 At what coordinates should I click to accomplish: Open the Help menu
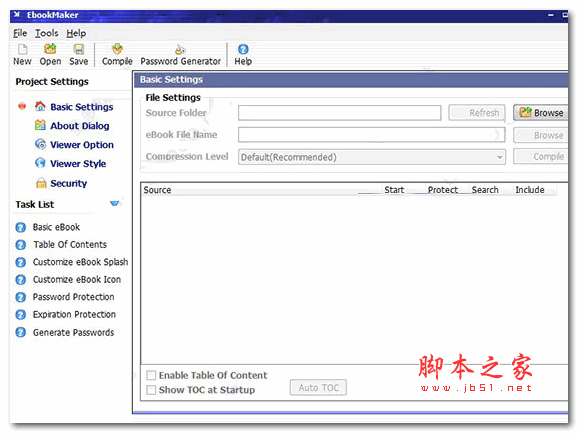[x=76, y=33]
